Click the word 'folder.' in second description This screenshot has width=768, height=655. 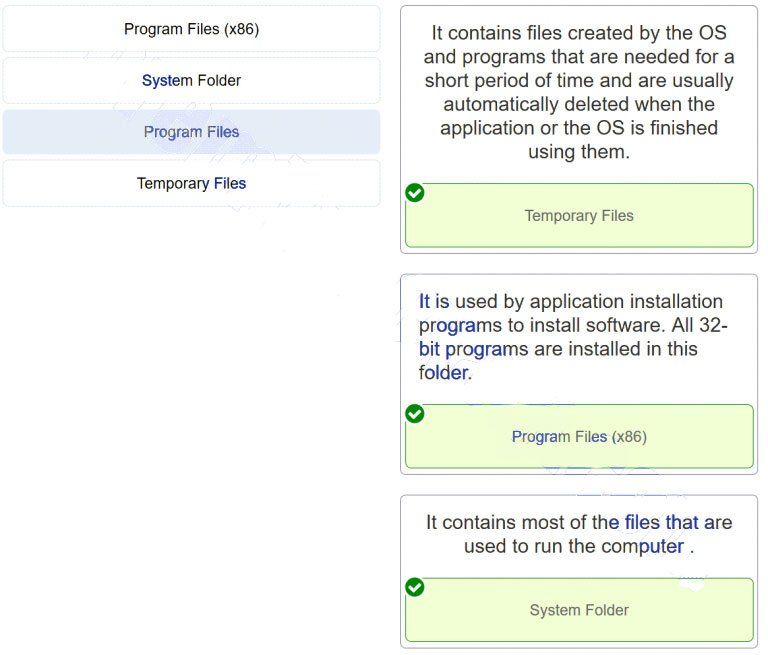click(445, 373)
